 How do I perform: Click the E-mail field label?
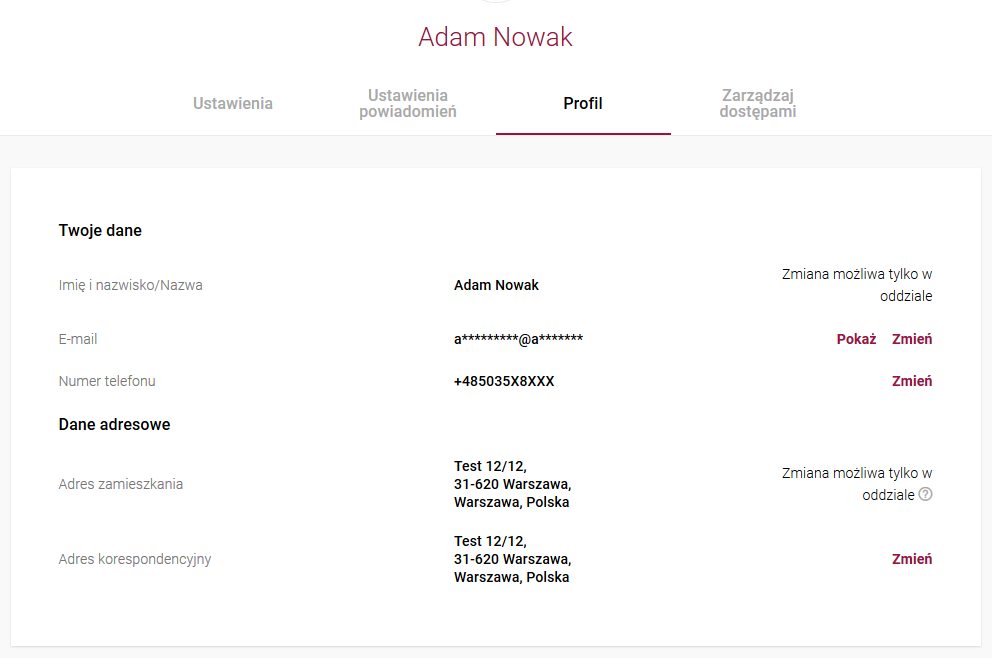pyautogui.click(x=78, y=339)
